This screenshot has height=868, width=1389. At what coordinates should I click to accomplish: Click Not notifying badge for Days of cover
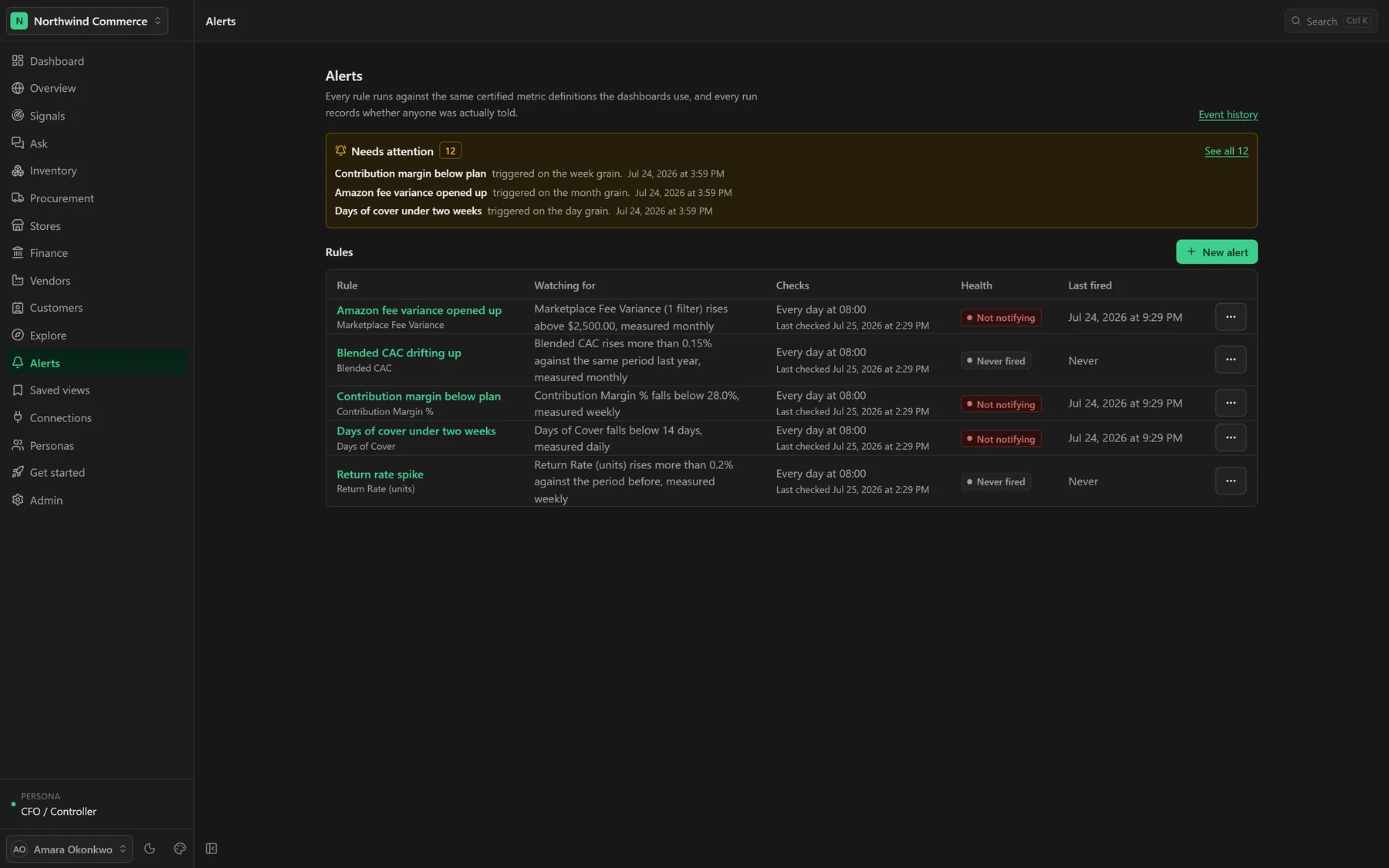[1001, 439]
